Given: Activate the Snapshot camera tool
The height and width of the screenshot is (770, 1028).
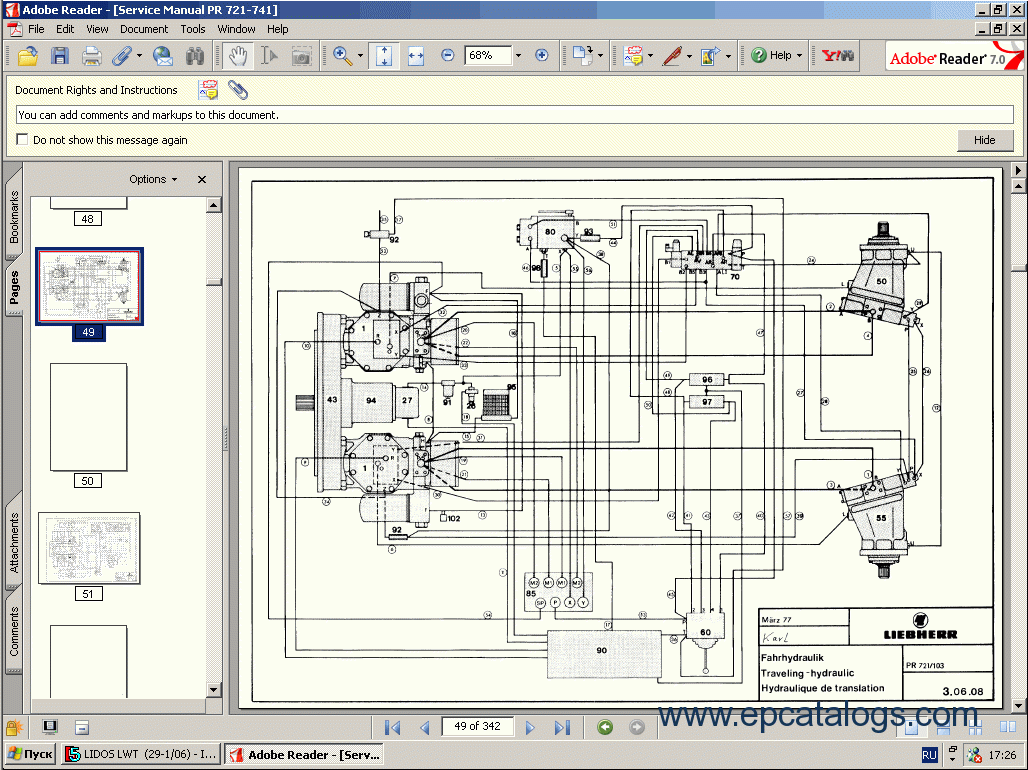Looking at the screenshot, I should pos(301,56).
